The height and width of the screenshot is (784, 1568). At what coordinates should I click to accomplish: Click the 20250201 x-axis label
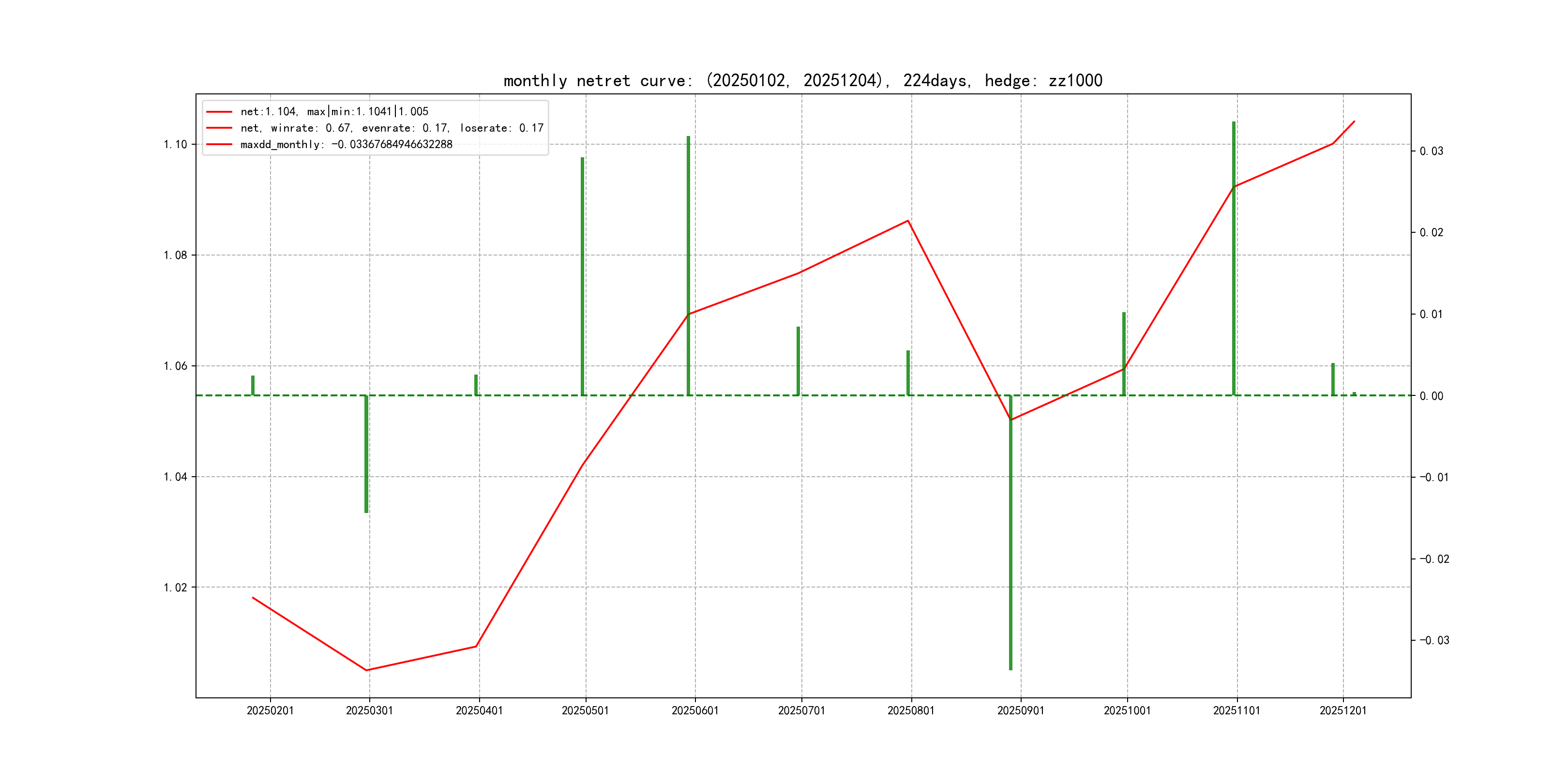pyautogui.click(x=270, y=710)
